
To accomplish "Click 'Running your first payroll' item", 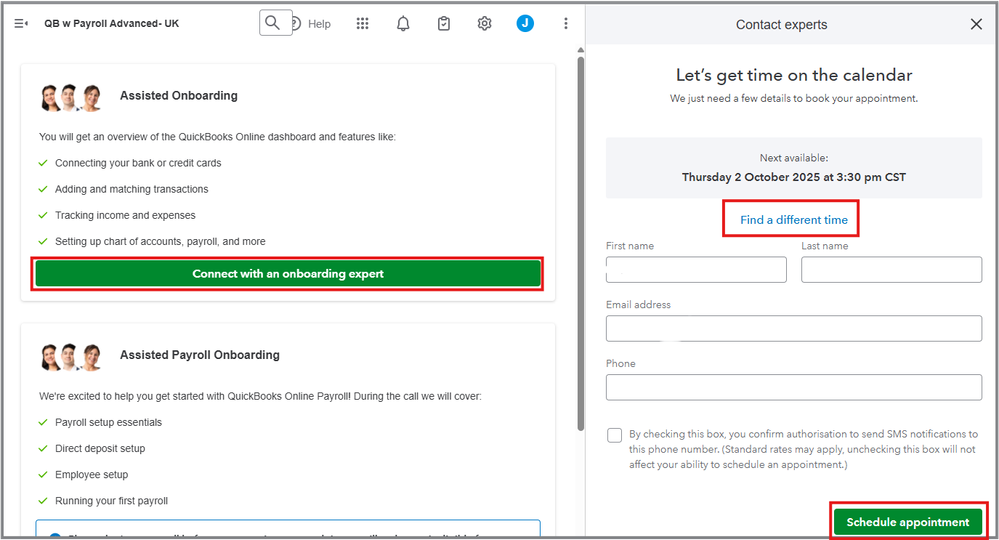I will click(x=111, y=501).
